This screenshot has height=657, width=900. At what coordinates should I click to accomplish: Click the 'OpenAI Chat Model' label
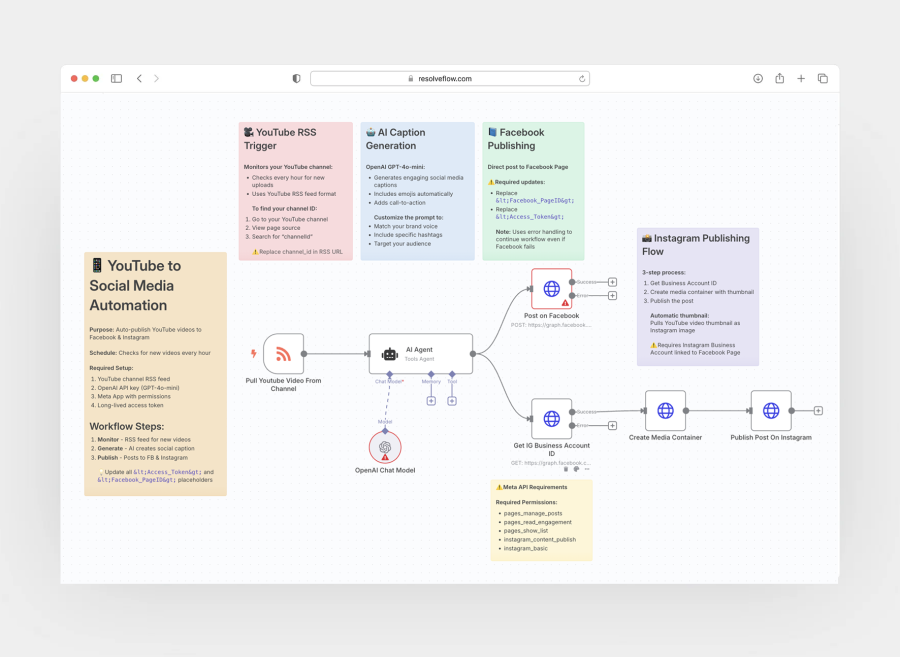click(x=385, y=470)
